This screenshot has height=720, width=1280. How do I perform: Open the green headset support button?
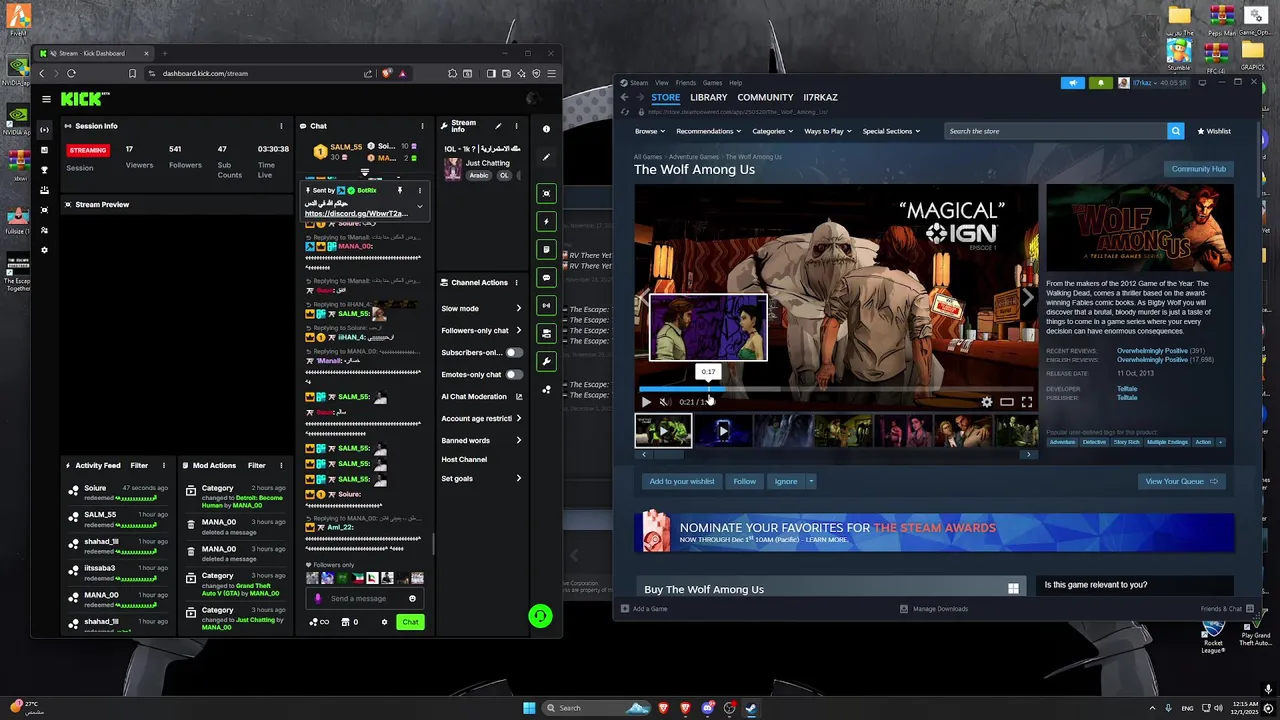540,616
